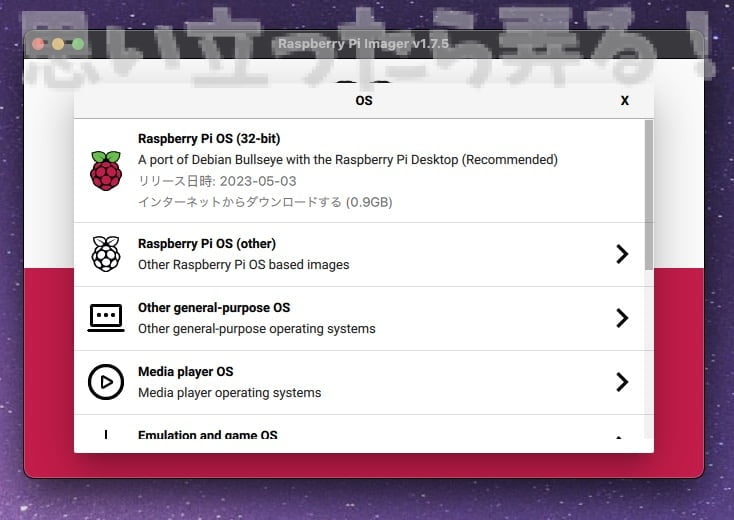Open the Media player OS submenu chevron
This screenshot has height=520, width=734.
click(x=621, y=382)
